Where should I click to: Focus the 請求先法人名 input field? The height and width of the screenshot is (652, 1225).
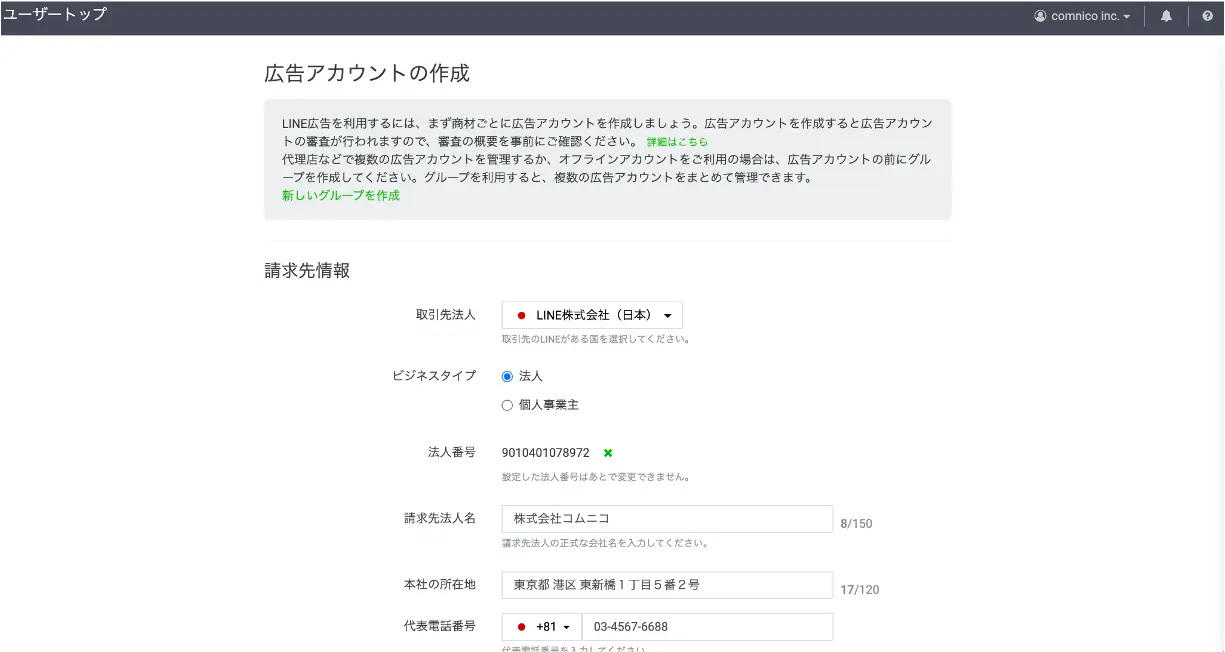[x=667, y=519]
